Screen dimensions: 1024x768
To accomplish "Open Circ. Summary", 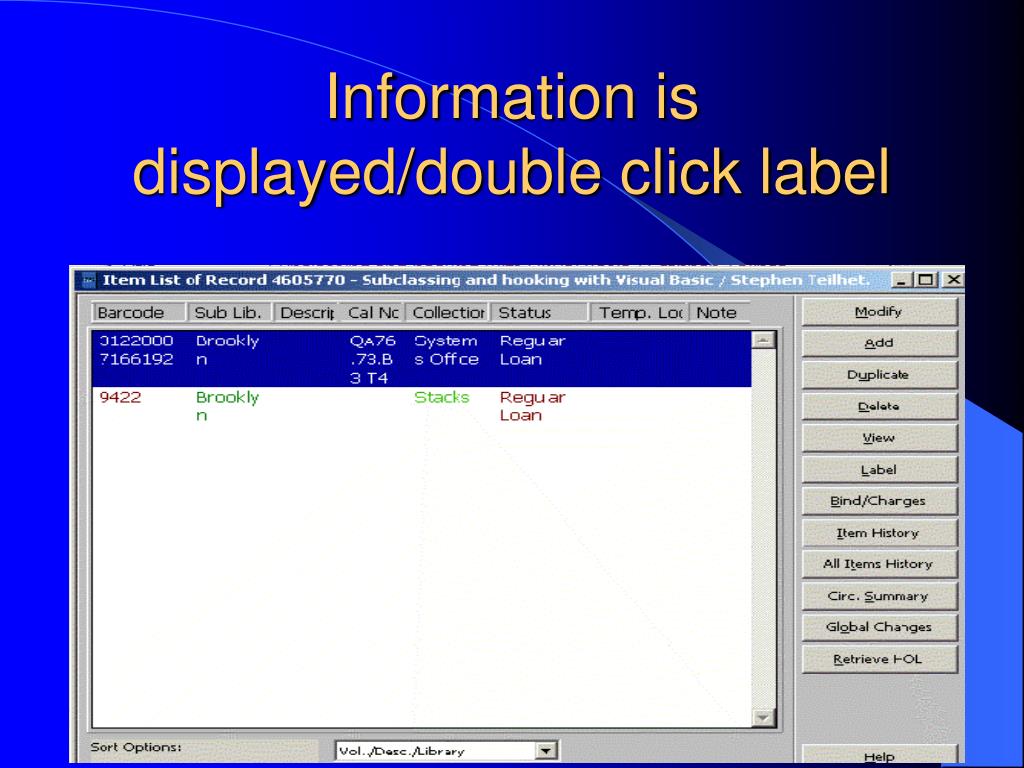I will [x=878, y=596].
